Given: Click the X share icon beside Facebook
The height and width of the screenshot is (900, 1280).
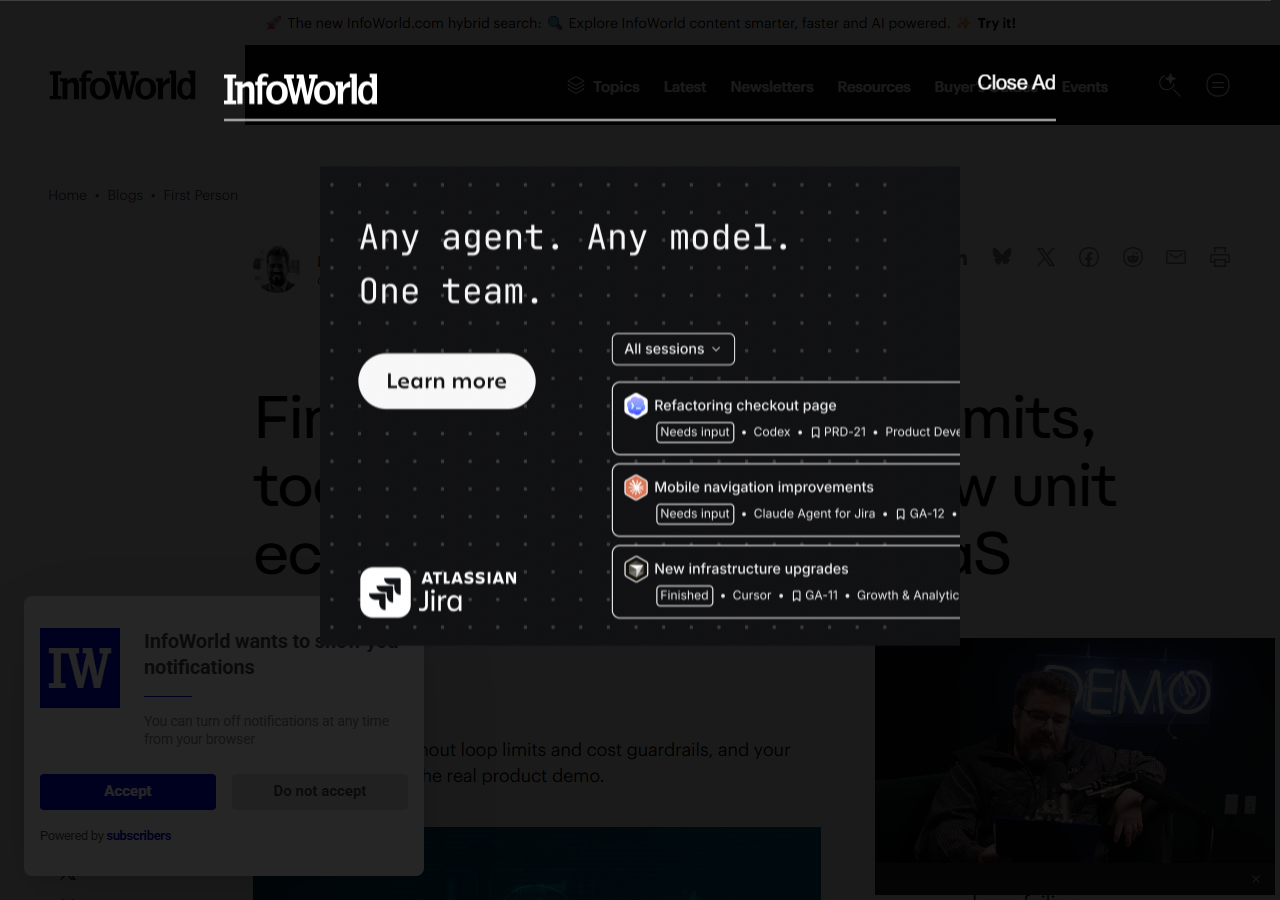Looking at the screenshot, I should (1046, 257).
